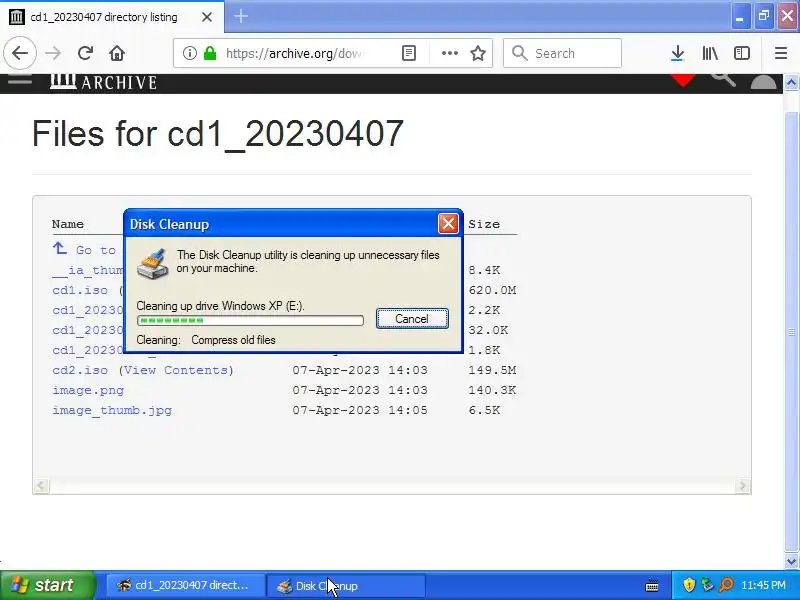Click the Archive red heart donate icon
Image resolution: width=800 pixels, height=600 pixels.
(683, 80)
